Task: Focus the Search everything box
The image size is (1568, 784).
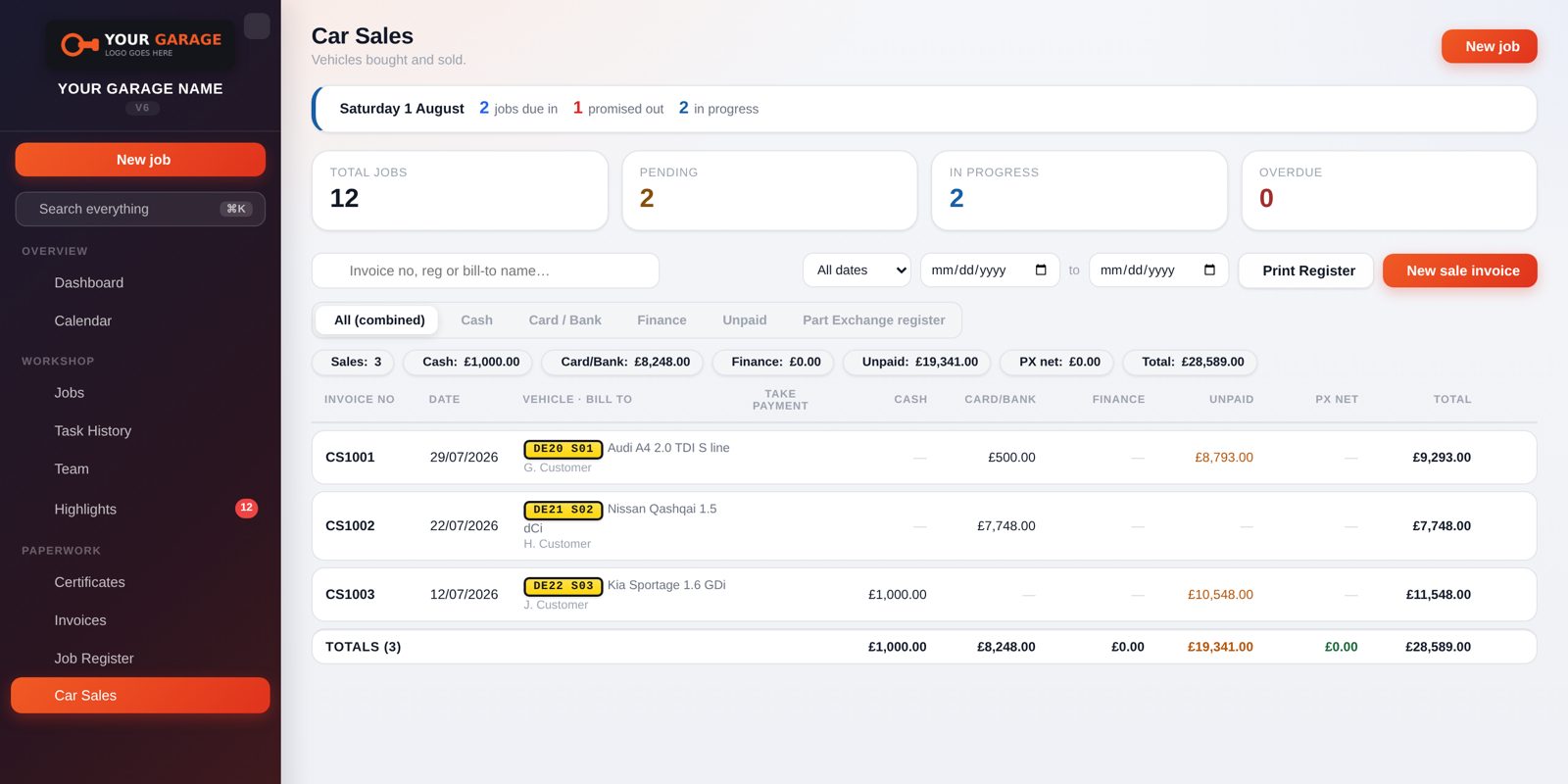Action: pos(140,209)
